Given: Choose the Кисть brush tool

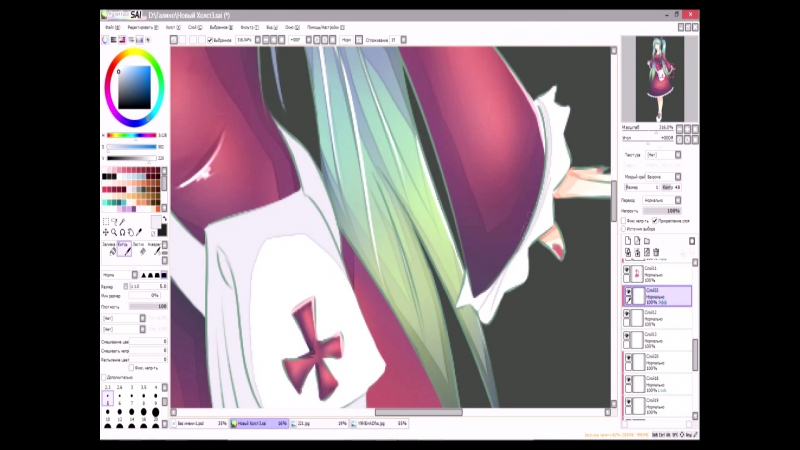Looking at the screenshot, I should pos(124,248).
